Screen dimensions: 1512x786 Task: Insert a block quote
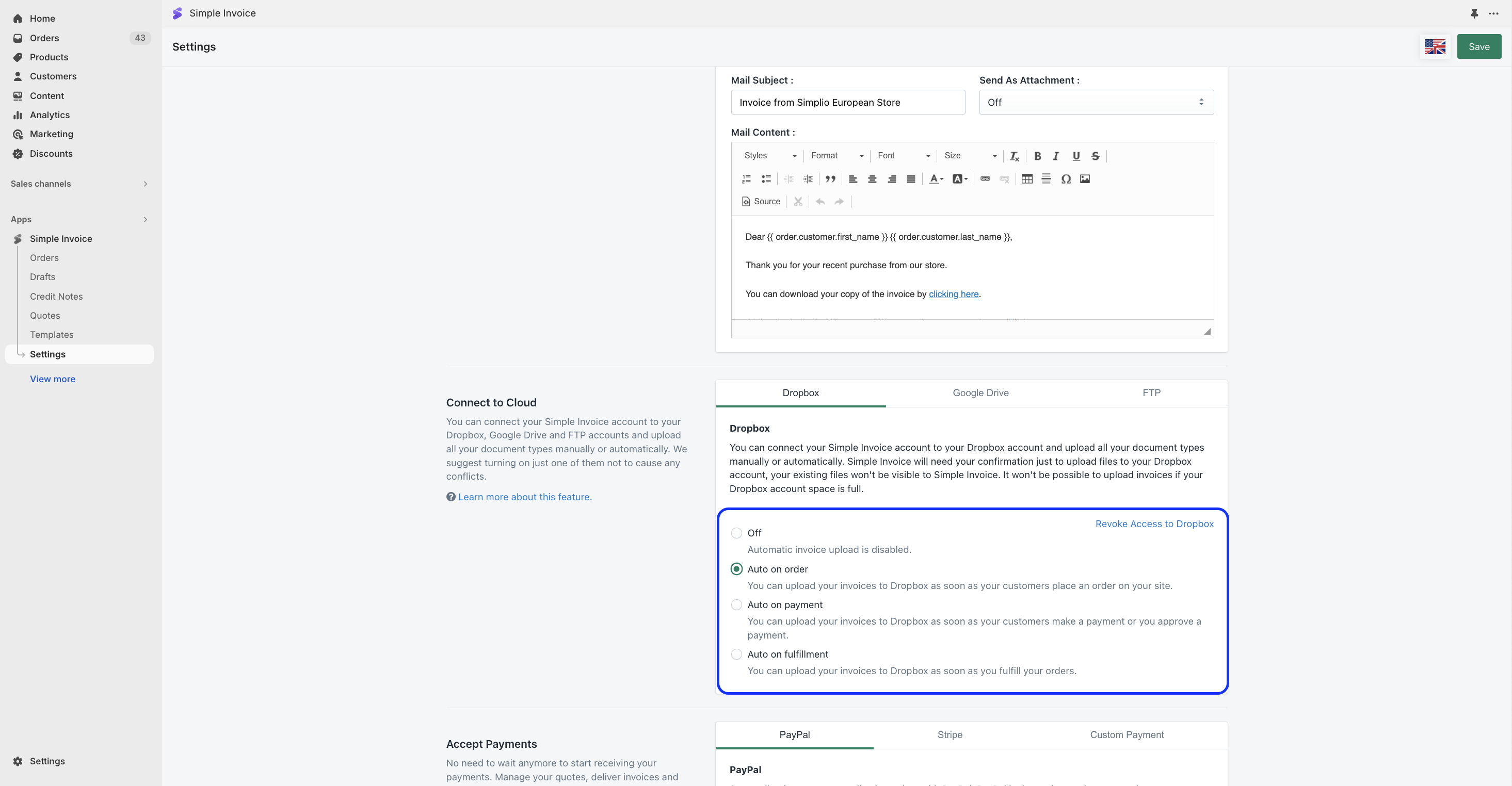pos(830,179)
